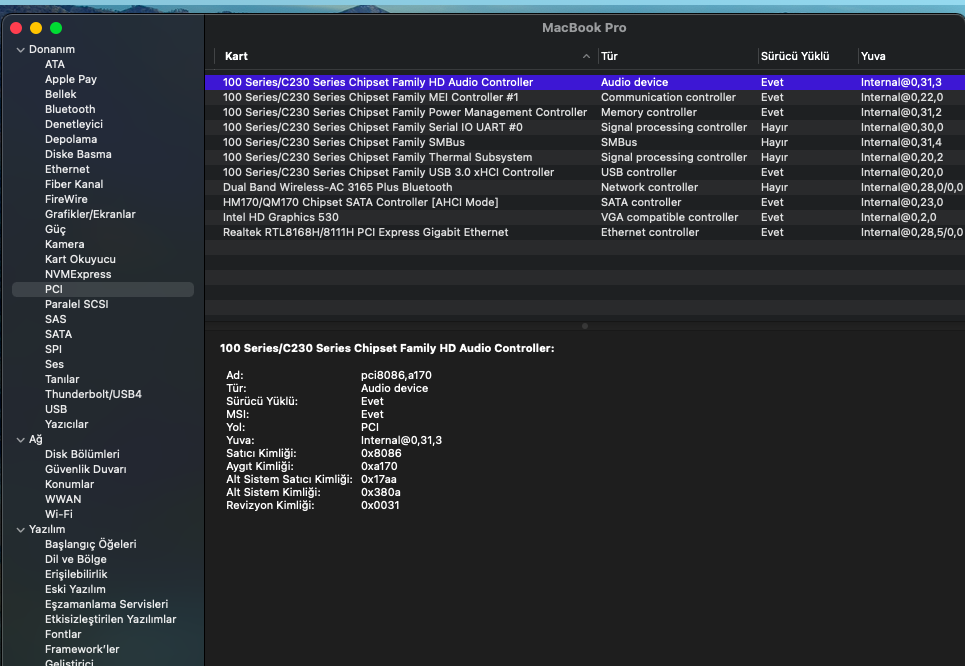Sort by Sürücü Yüklü column header
The image size is (965, 666).
[797, 56]
